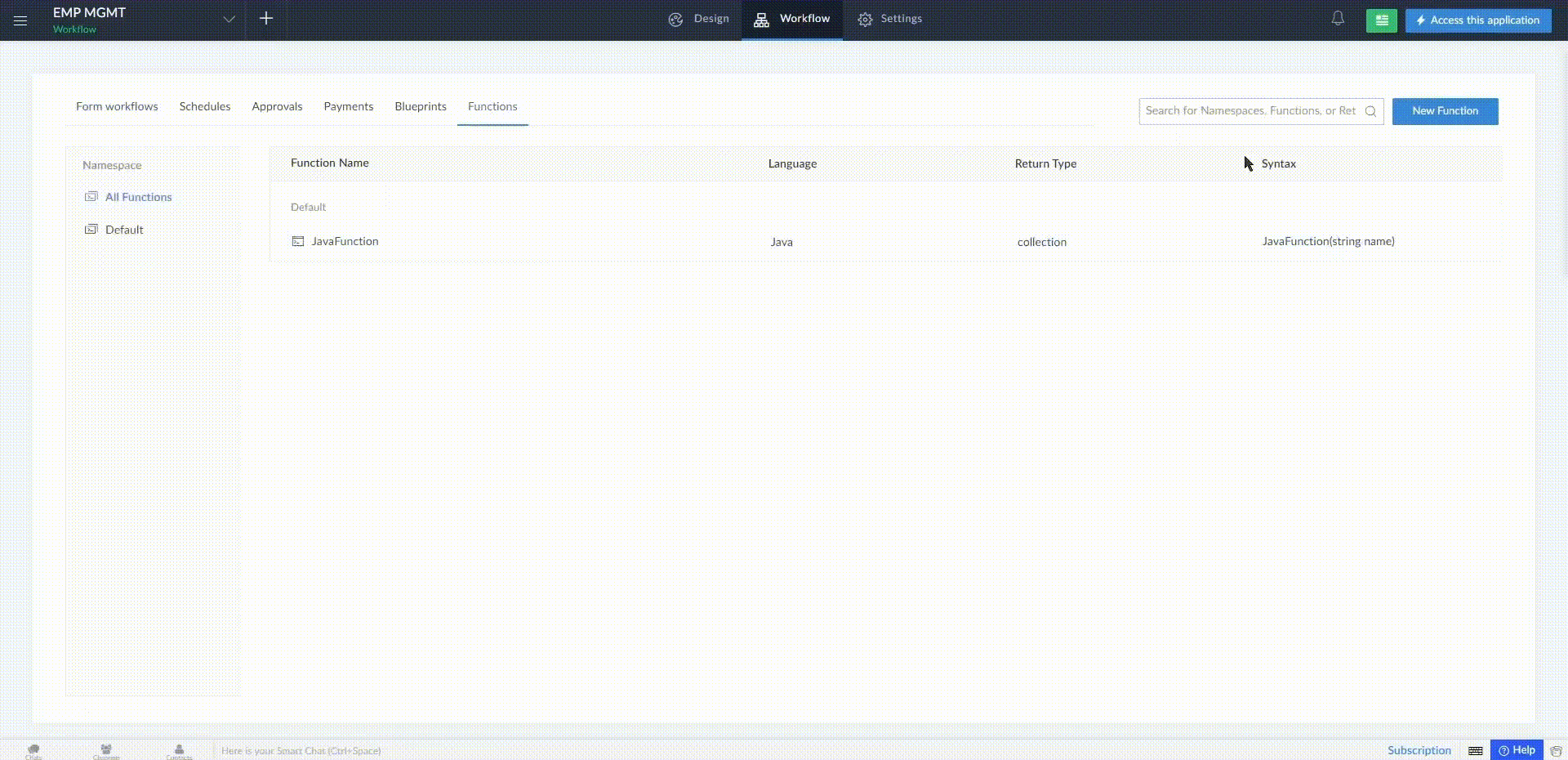Focus the namespace and function search field
This screenshot has width=1568, height=760.
click(1249, 111)
